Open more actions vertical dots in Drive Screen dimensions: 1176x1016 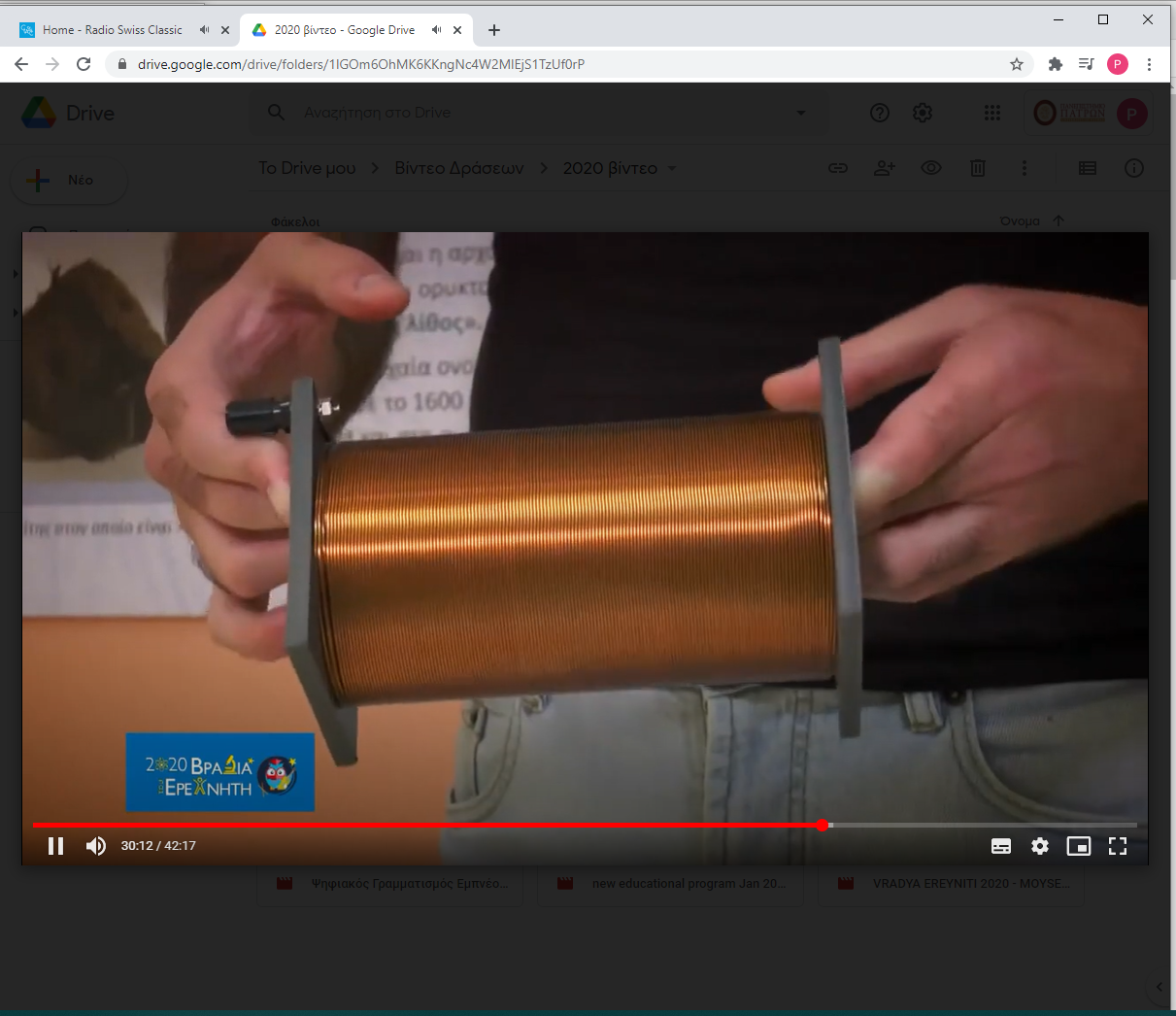pos(1025,168)
